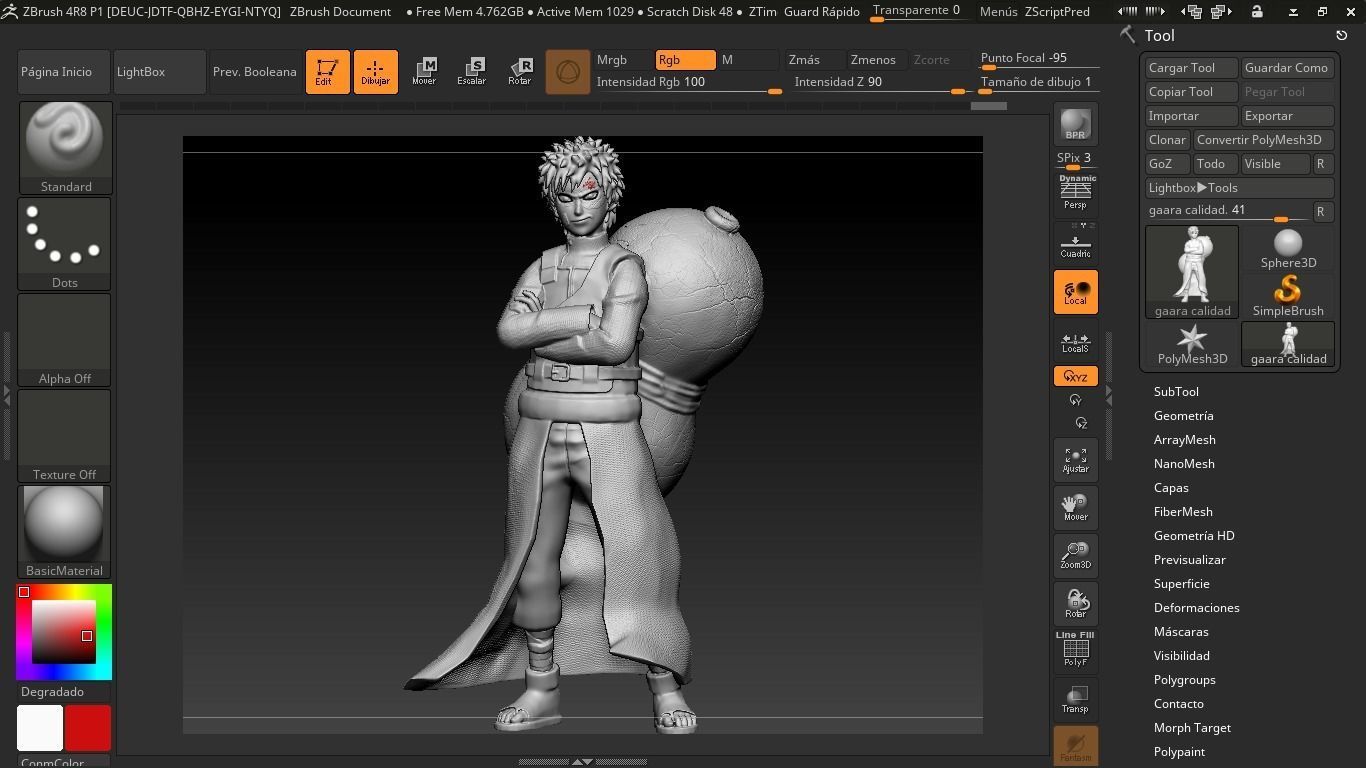Click the Exportar button
The height and width of the screenshot is (768, 1366).
click(x=1288, y=116)
